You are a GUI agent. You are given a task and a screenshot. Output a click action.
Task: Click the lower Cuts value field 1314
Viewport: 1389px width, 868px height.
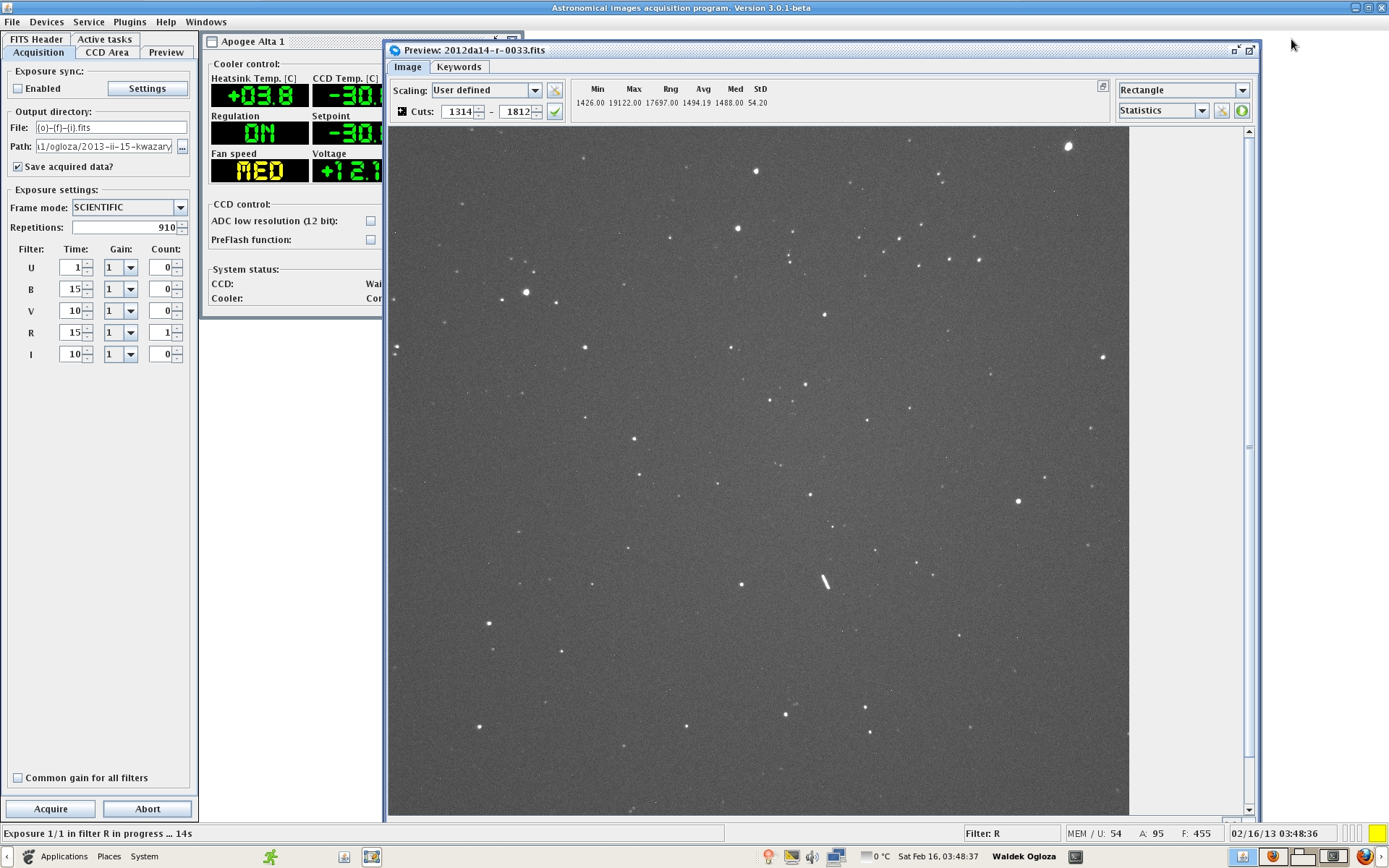click(x=458, y=112)
